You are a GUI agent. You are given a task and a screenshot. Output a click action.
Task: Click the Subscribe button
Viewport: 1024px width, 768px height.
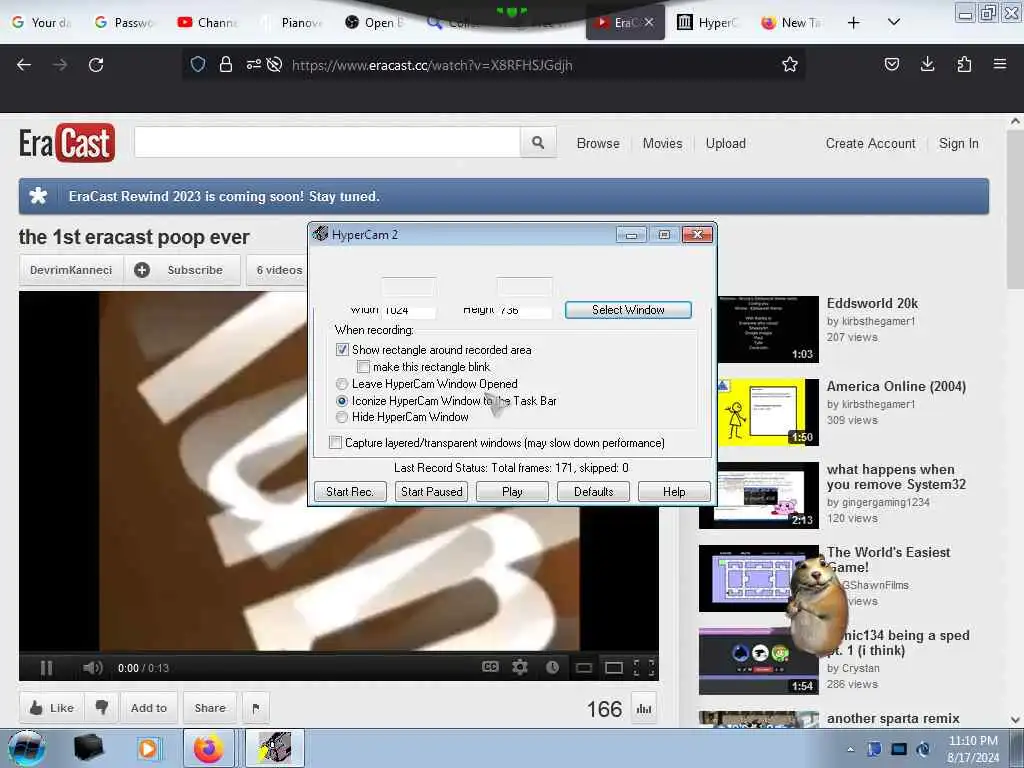195,270
